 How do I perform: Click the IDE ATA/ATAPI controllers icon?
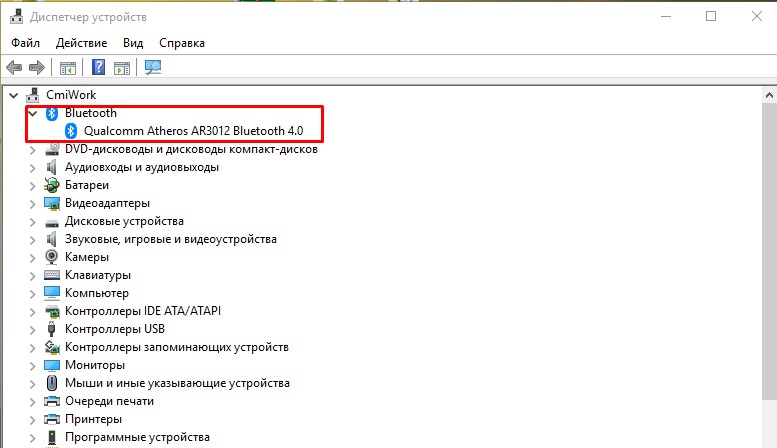point(52,311)
